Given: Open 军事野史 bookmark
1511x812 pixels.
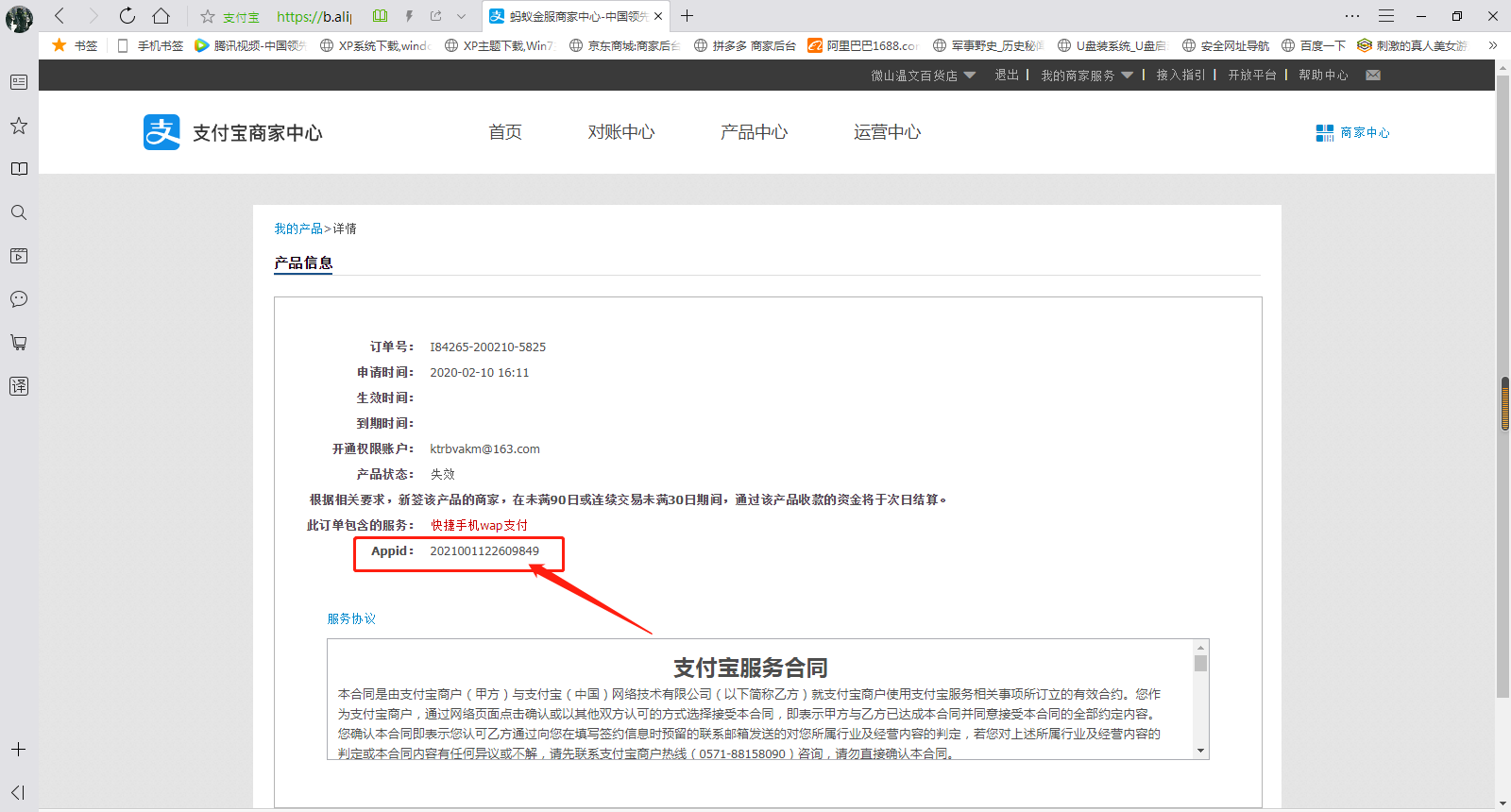Looking at the screenshot, I should click(988, 45).
